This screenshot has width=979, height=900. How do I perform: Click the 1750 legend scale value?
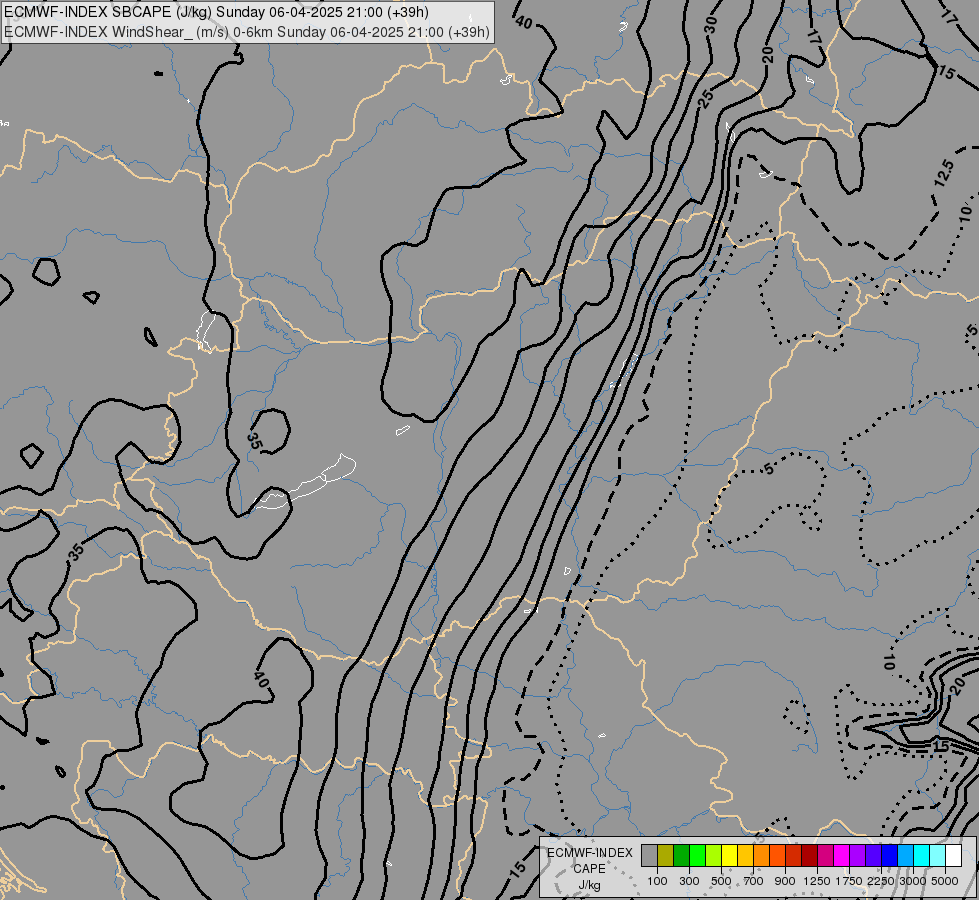pyautogui.click(x=849, y=881)
